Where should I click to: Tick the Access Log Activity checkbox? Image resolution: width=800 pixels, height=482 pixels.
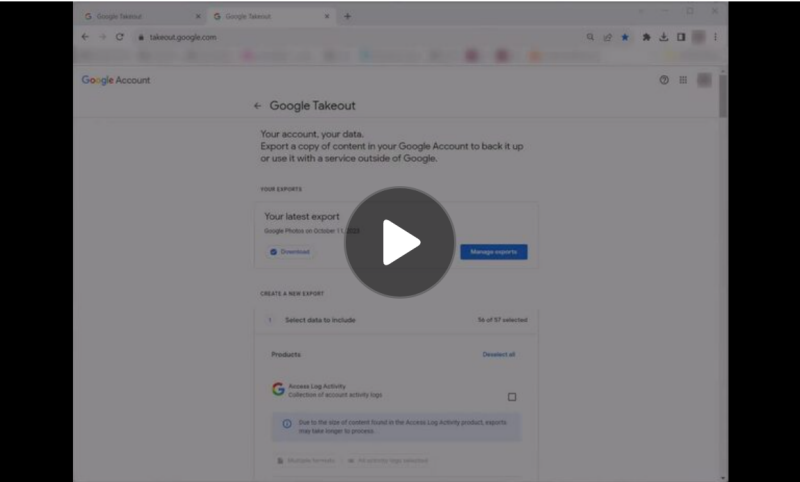point(512,397)
